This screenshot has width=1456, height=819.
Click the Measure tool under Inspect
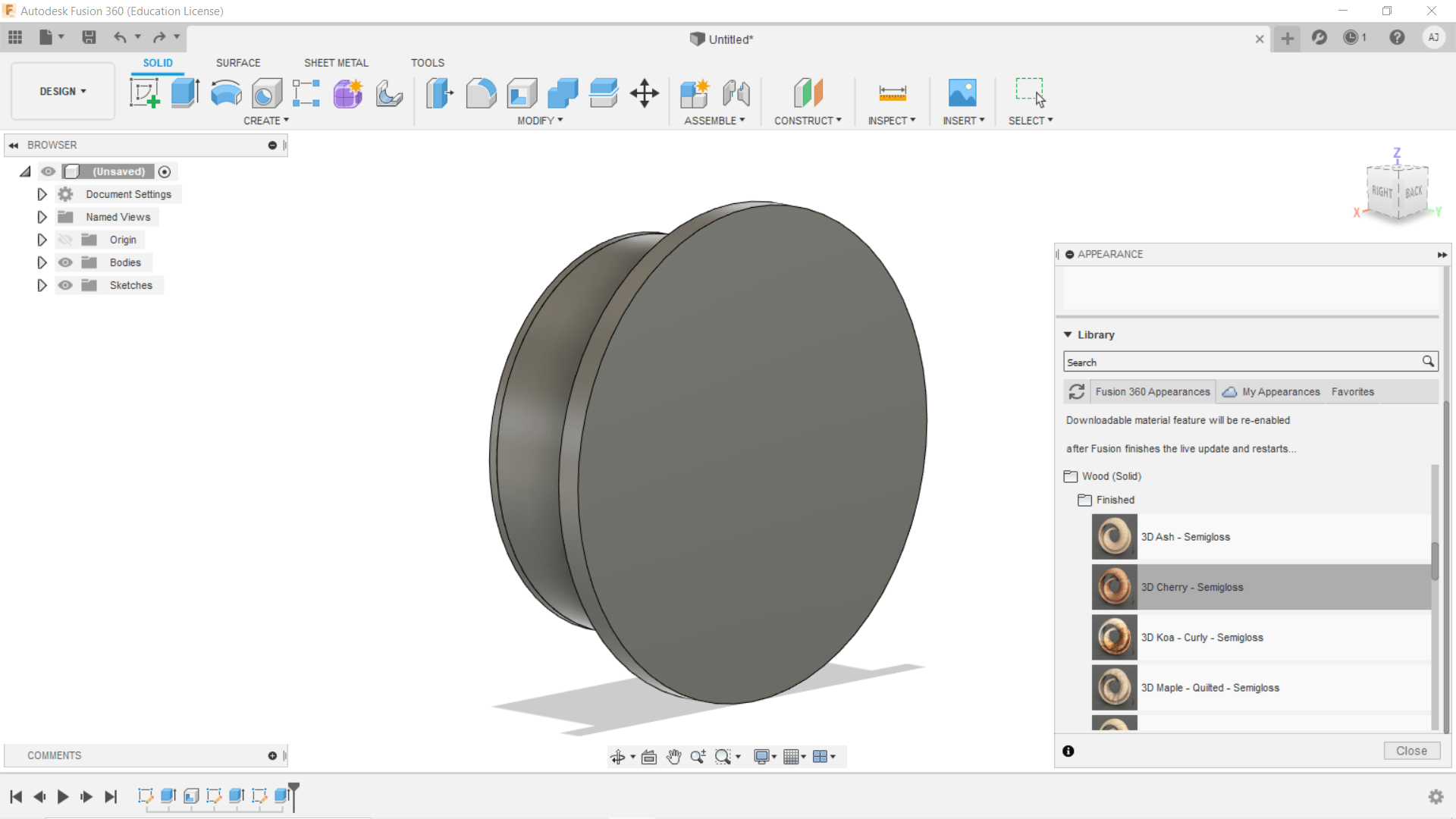click(x=892, y=93)
